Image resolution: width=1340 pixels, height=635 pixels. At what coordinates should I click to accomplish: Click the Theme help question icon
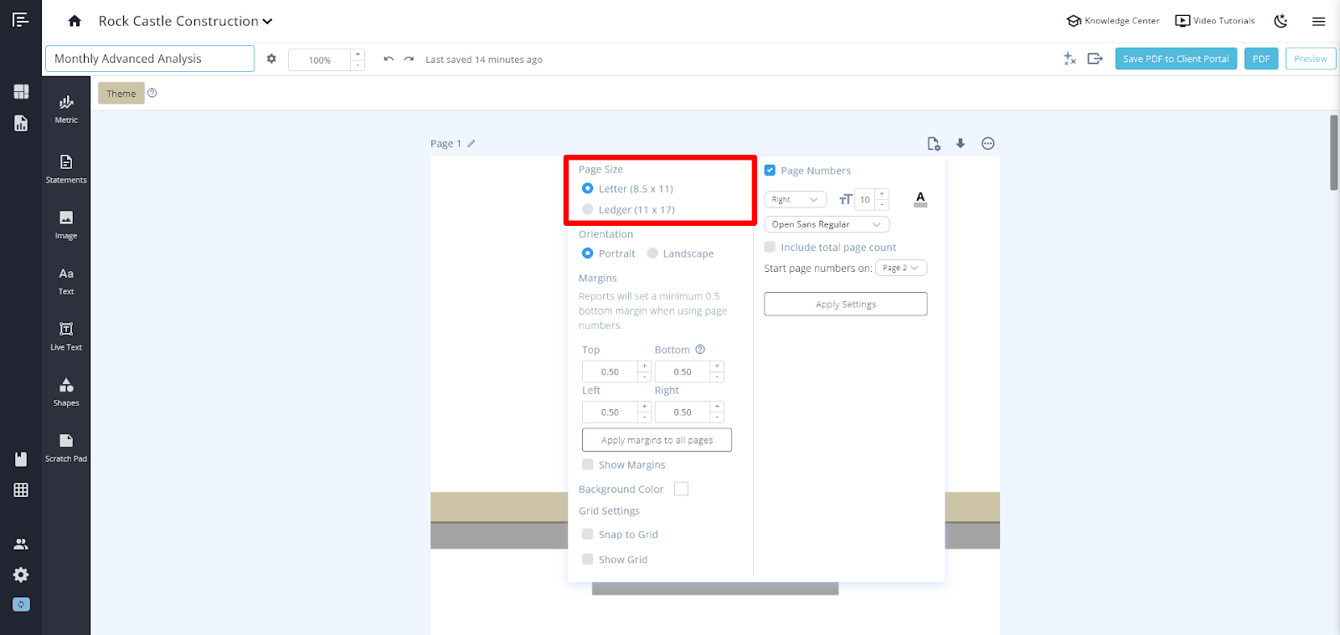pos(153,93)
